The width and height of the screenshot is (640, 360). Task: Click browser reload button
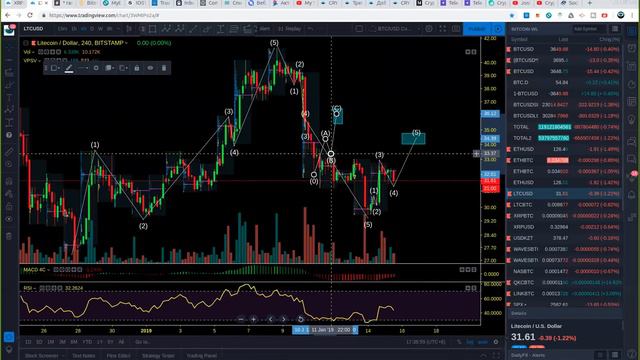pos(30,16)
